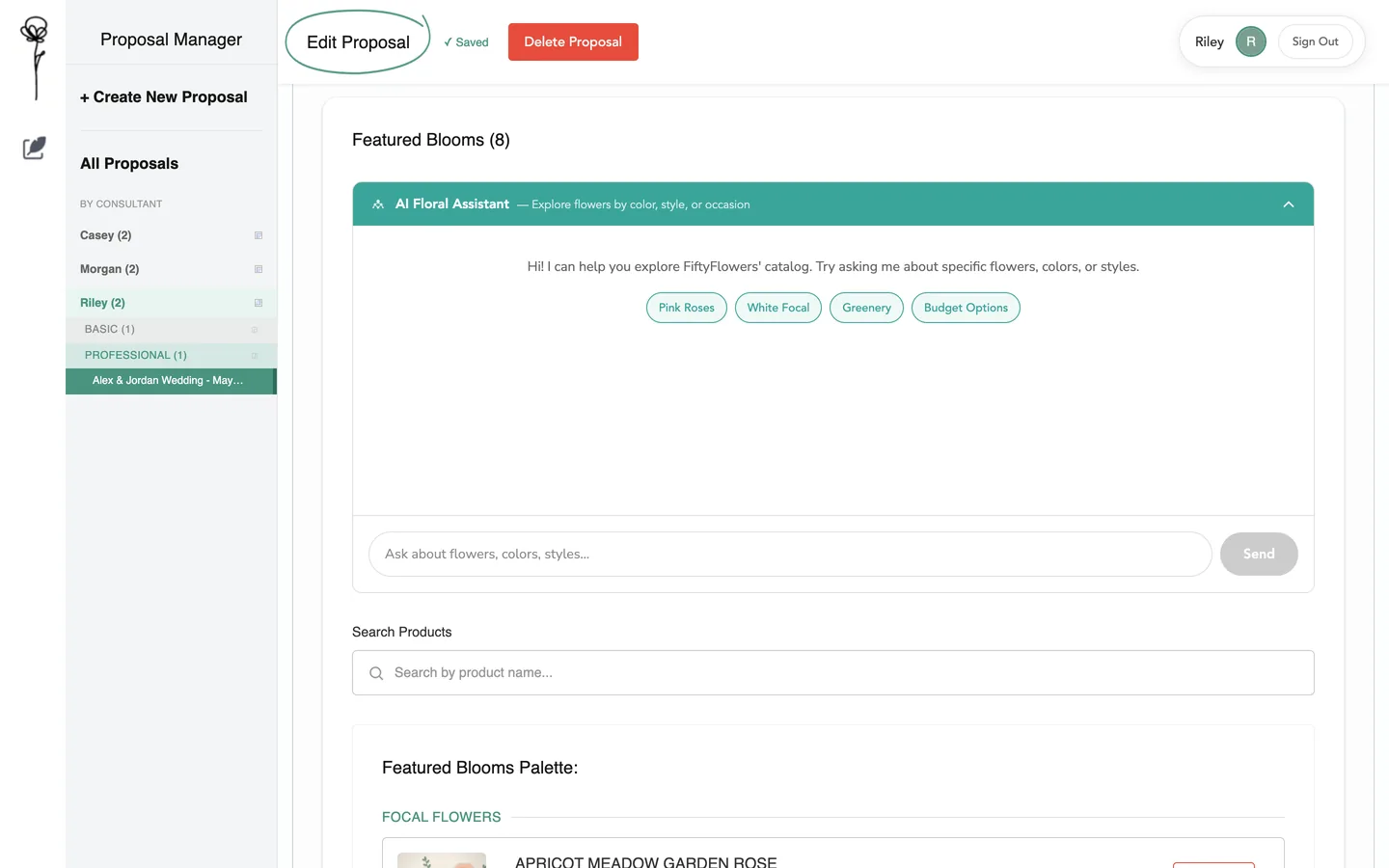The height and width of the screenshot is (868, 1389).
Task: Open the leaf edit icon in the left rail
Action: (34, 148)
